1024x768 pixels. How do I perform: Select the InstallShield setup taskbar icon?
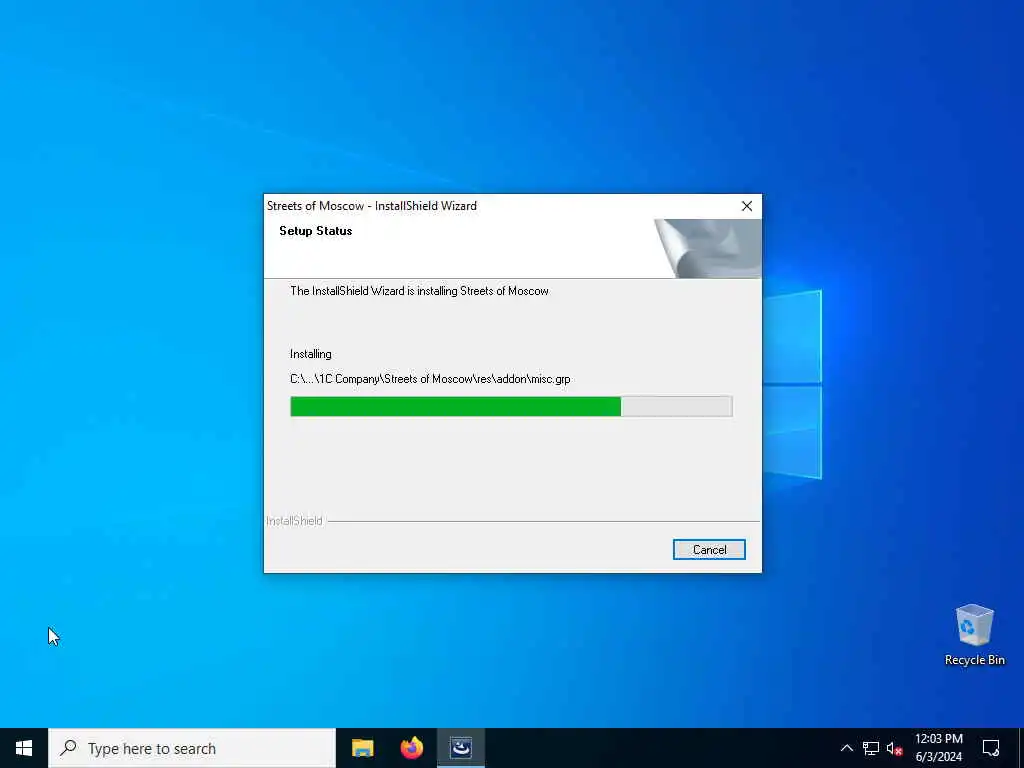point(460,748)
